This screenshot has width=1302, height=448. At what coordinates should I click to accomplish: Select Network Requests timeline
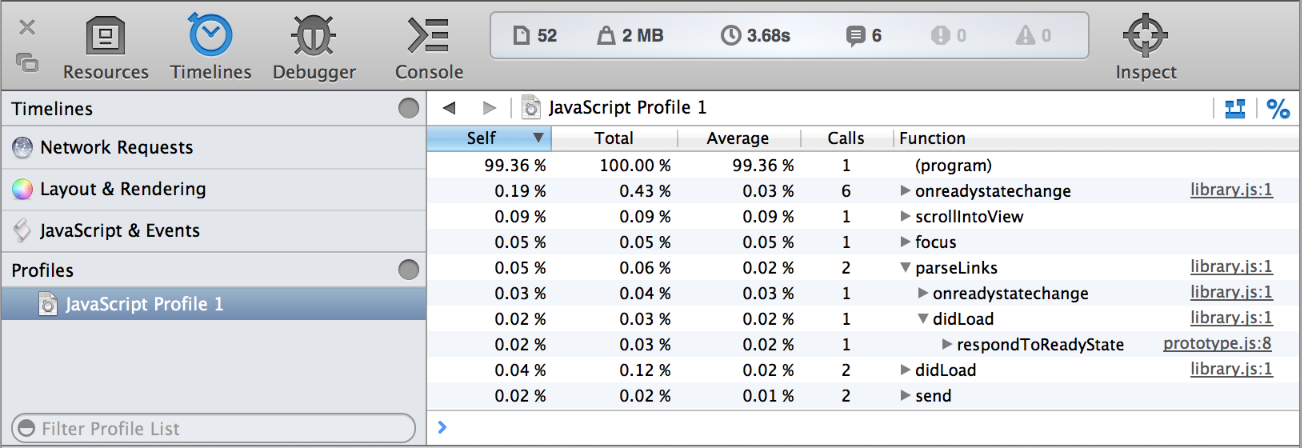pos(116,148)
